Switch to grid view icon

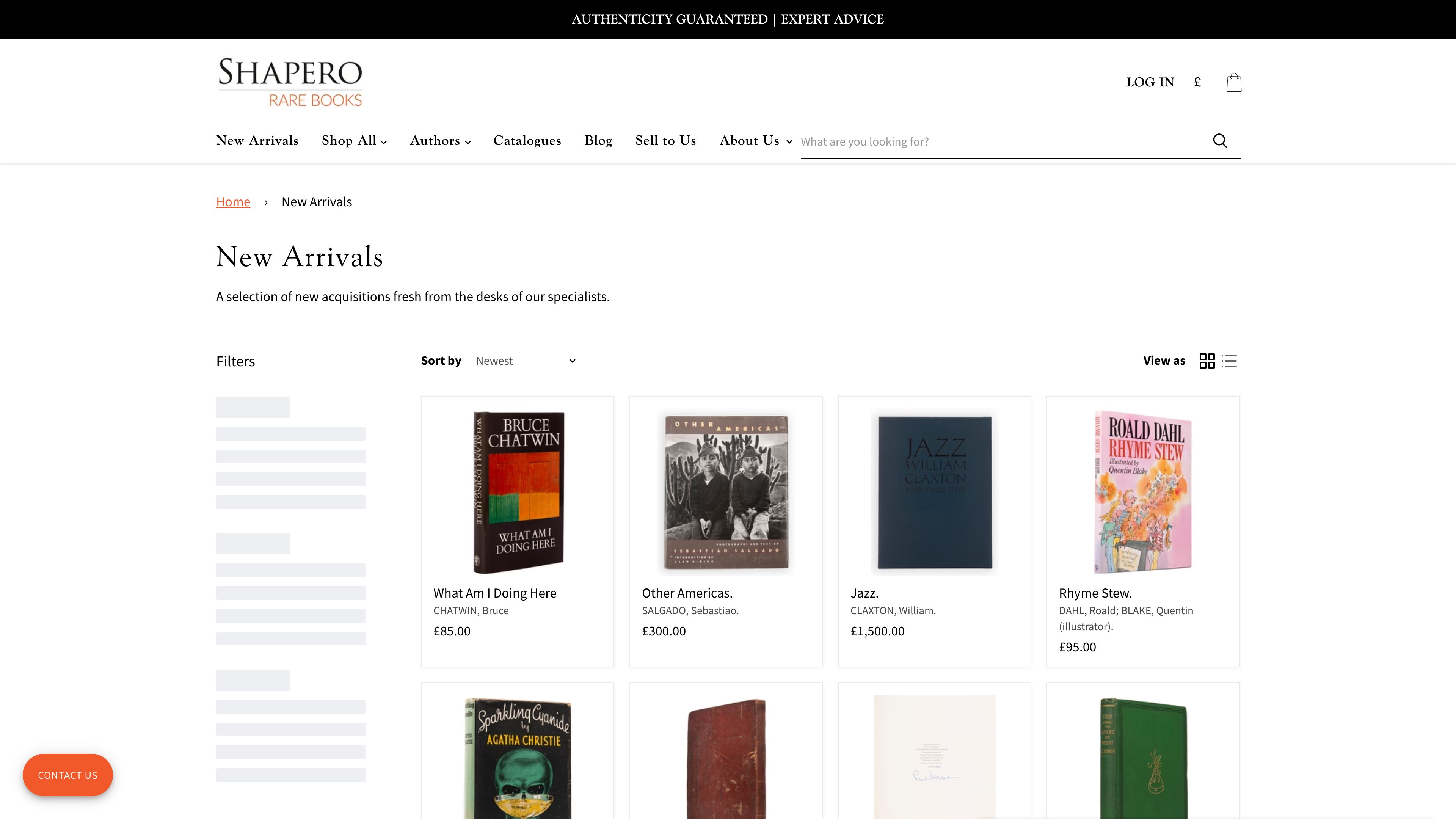1207,361
